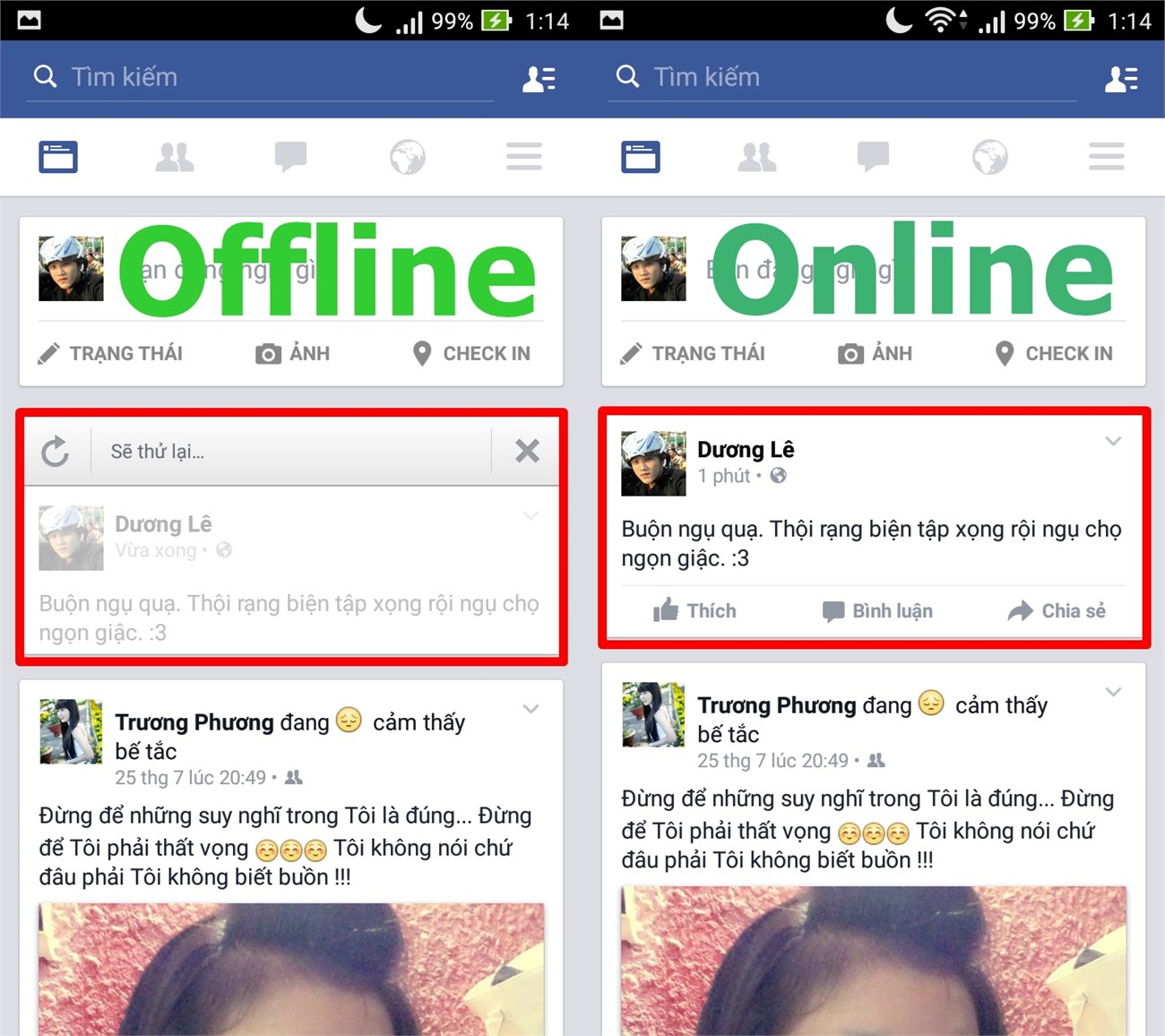The width and height of the screenshot is (1165, 1036).
Task: Tap the location pin icon for CHECK IN
Action: (x=421, y=353)
